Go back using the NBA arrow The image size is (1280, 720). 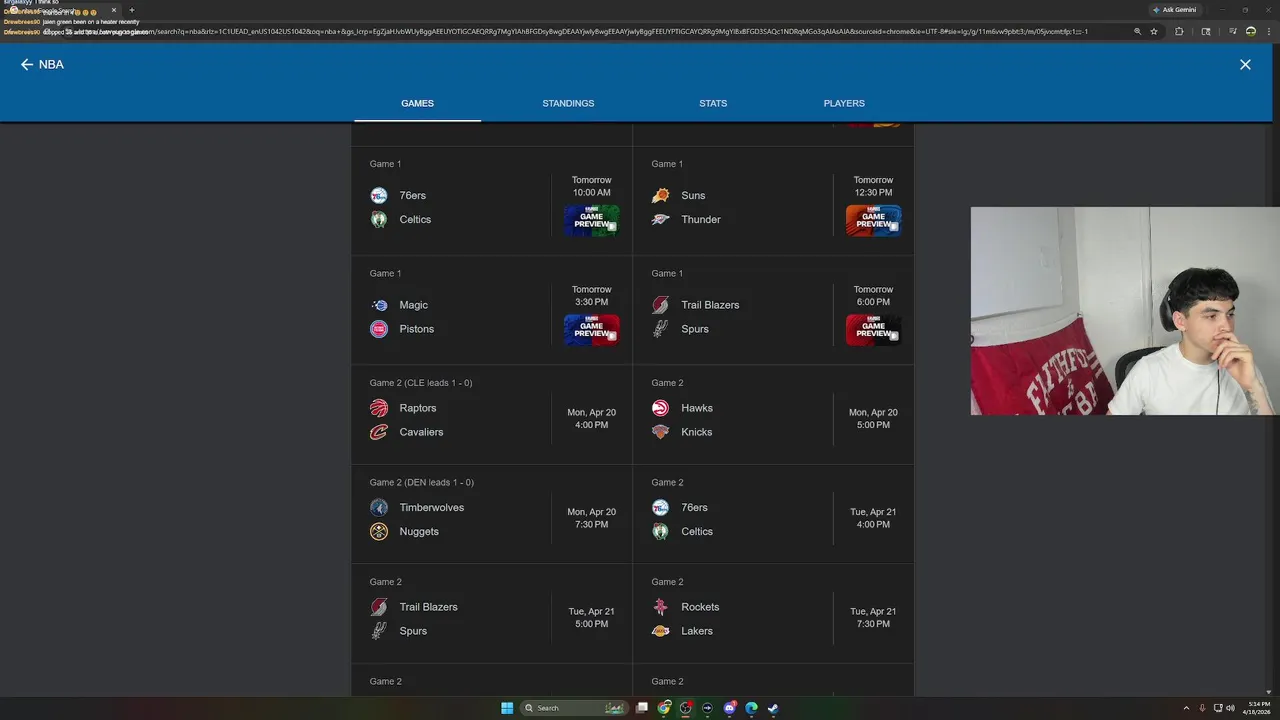[27, 64]
